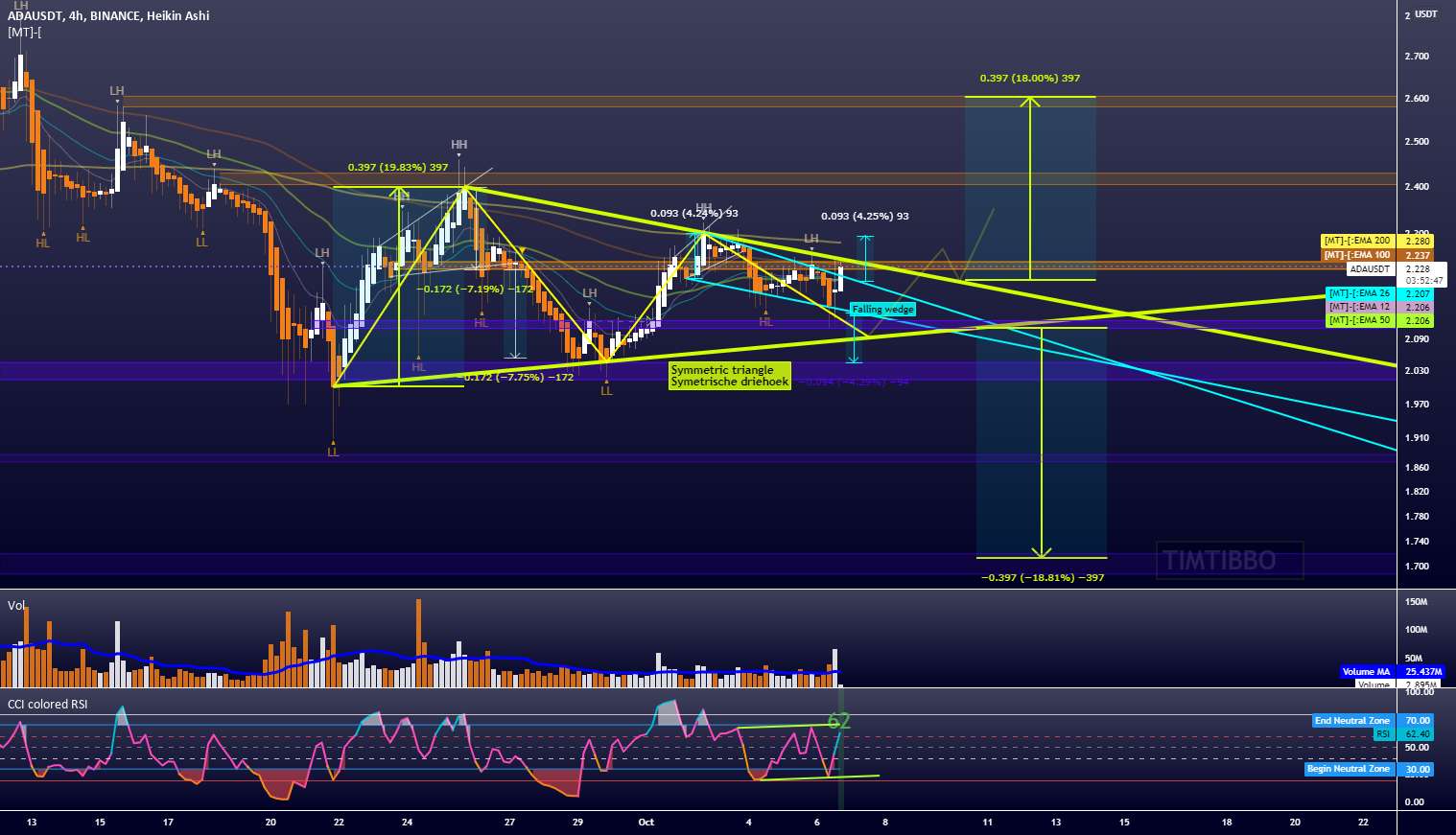1456x835 pixels.
Task: Select the −0.172 (−7.19%) −172 measurement label
Action: [x=475, y=288]
